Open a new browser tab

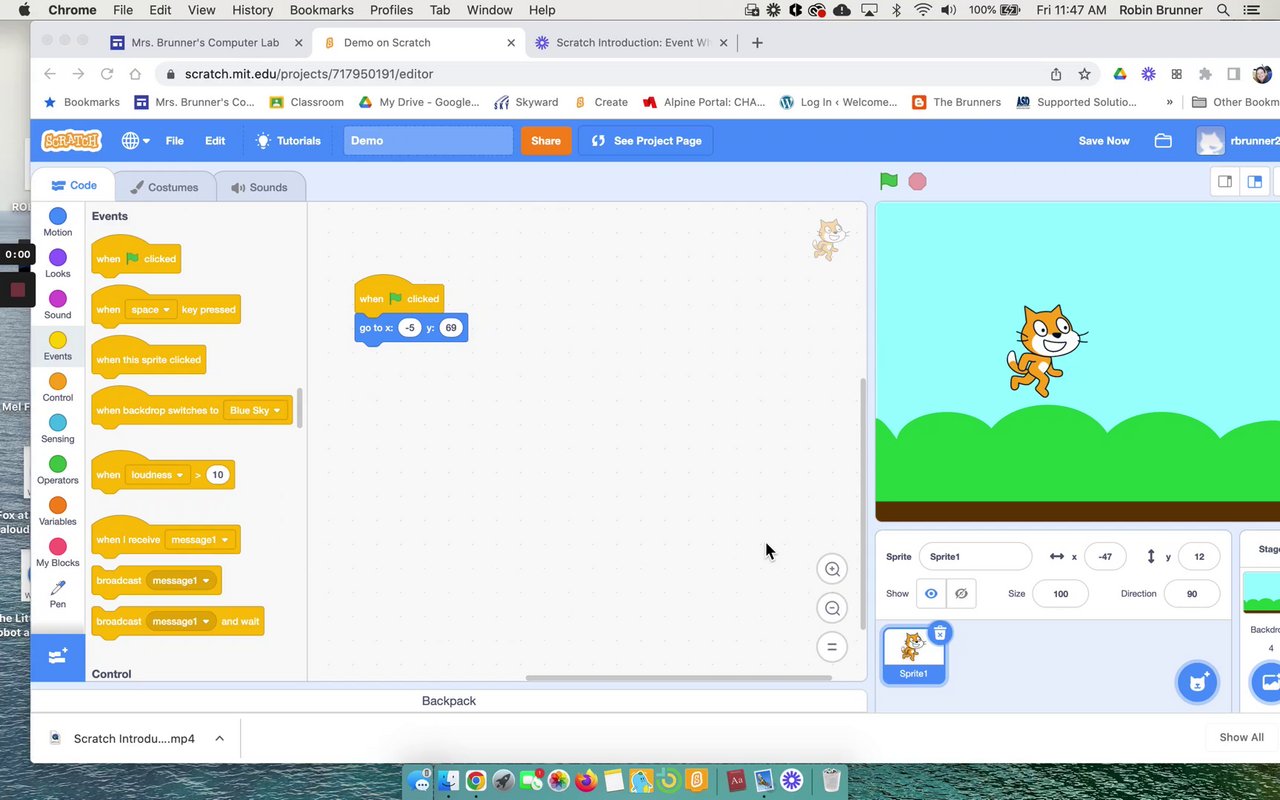(x=757, y=43)
